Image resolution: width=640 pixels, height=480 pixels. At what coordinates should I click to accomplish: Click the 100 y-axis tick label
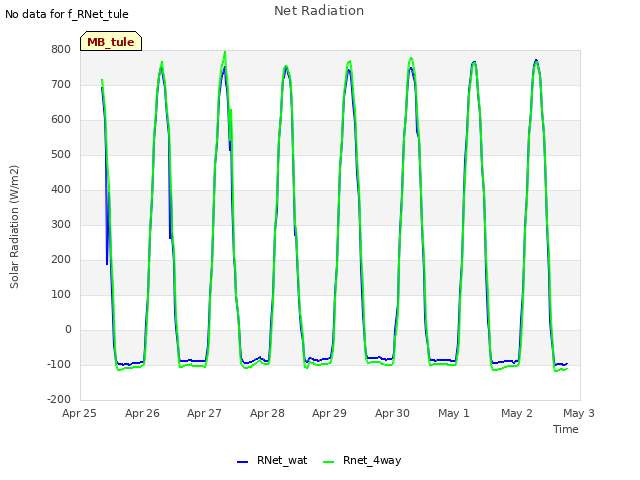(x=61, y=295)
